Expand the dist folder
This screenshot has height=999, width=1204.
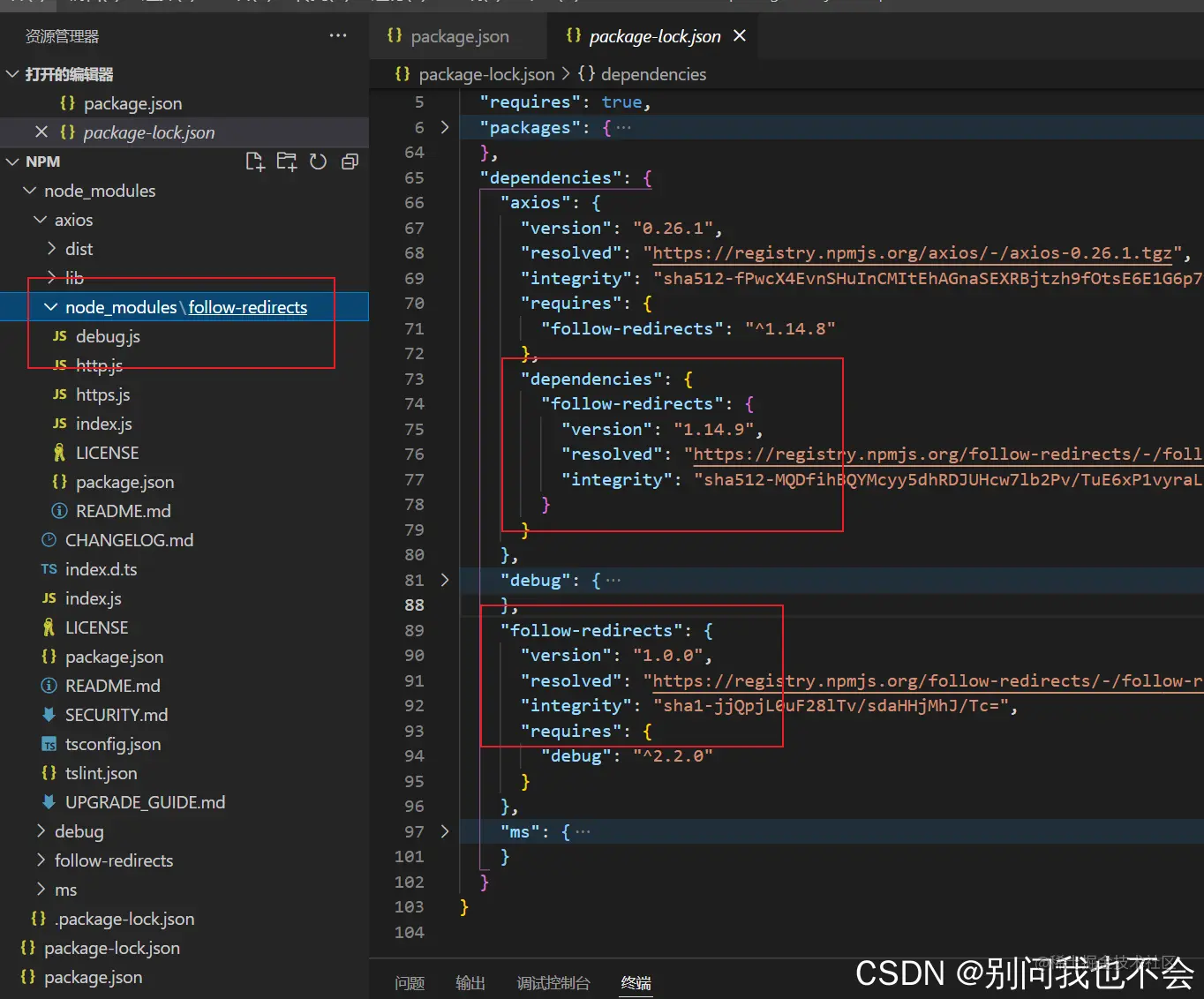[x=51, y=249]
